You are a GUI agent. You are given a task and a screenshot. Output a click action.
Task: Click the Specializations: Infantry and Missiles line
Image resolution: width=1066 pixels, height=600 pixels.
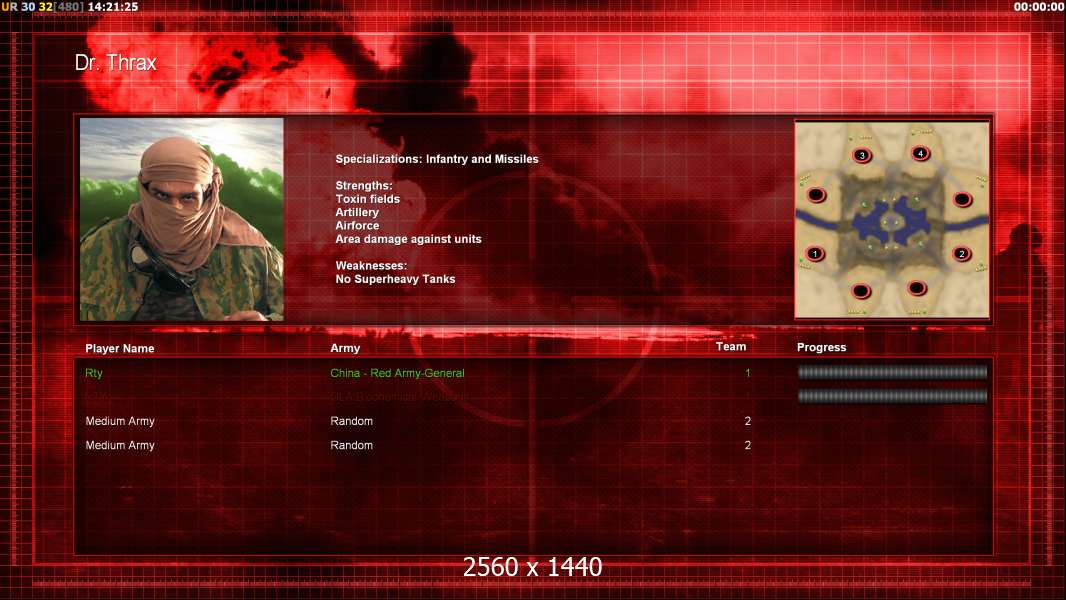(x=436, y=159)
